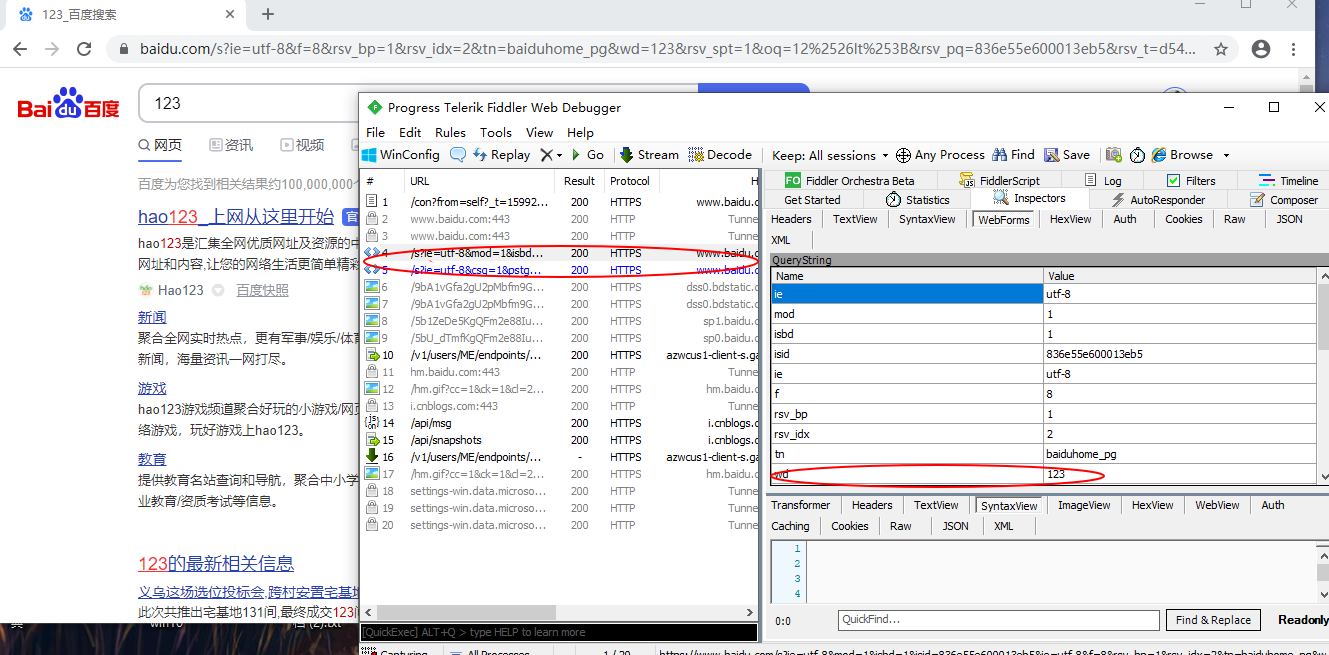Open the Chrome profile avatar icon
Screen dimensions: 1329x655
(1262, 49)
